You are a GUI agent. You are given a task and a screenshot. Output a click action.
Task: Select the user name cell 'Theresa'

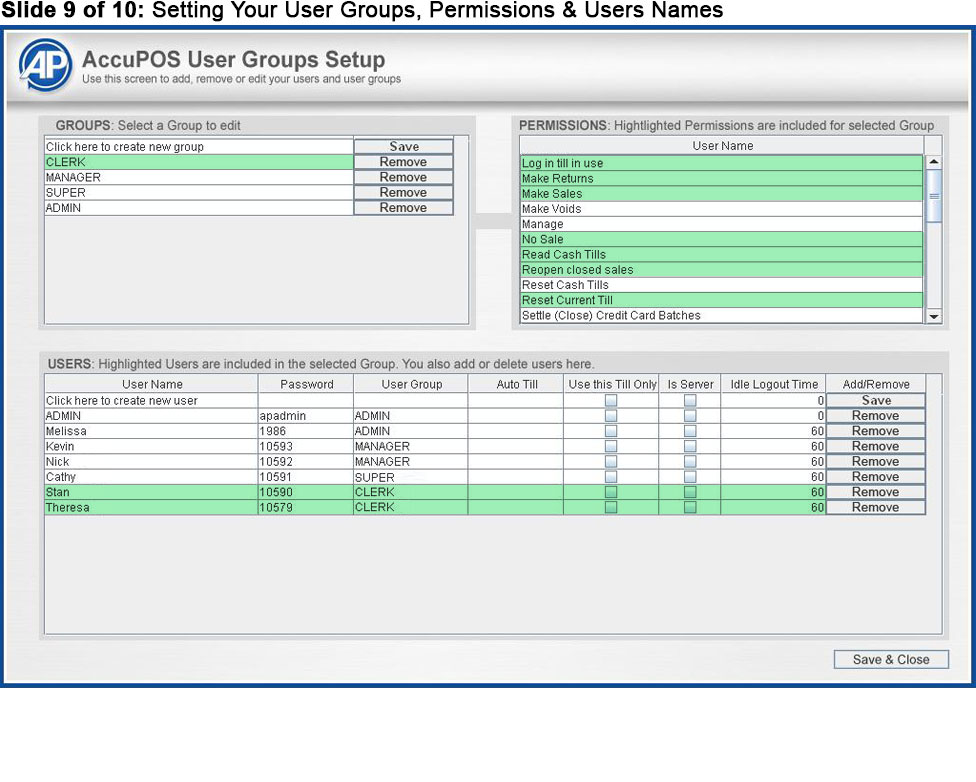tap(151, 507)
